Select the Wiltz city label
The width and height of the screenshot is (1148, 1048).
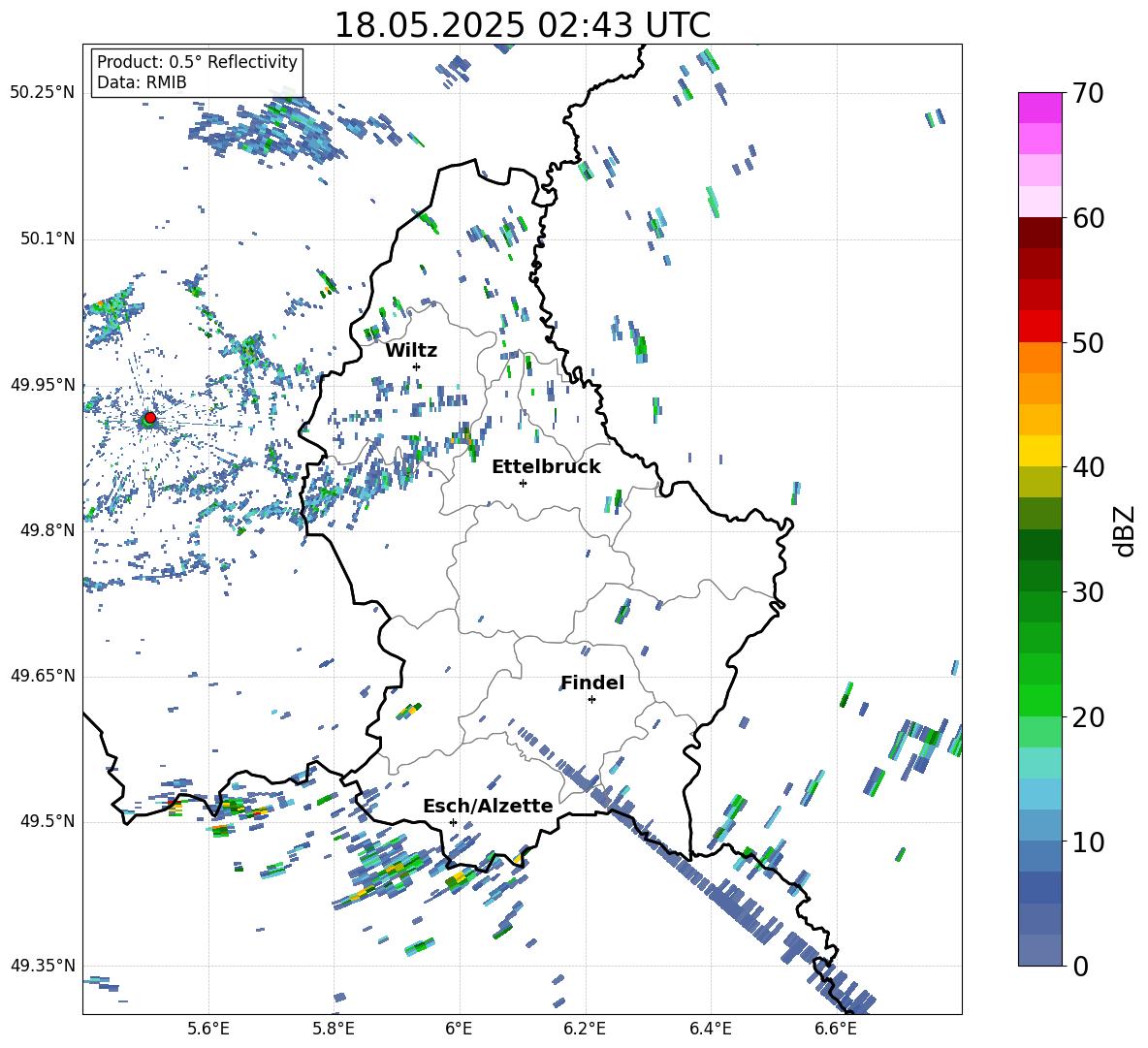tap(411, 351)
